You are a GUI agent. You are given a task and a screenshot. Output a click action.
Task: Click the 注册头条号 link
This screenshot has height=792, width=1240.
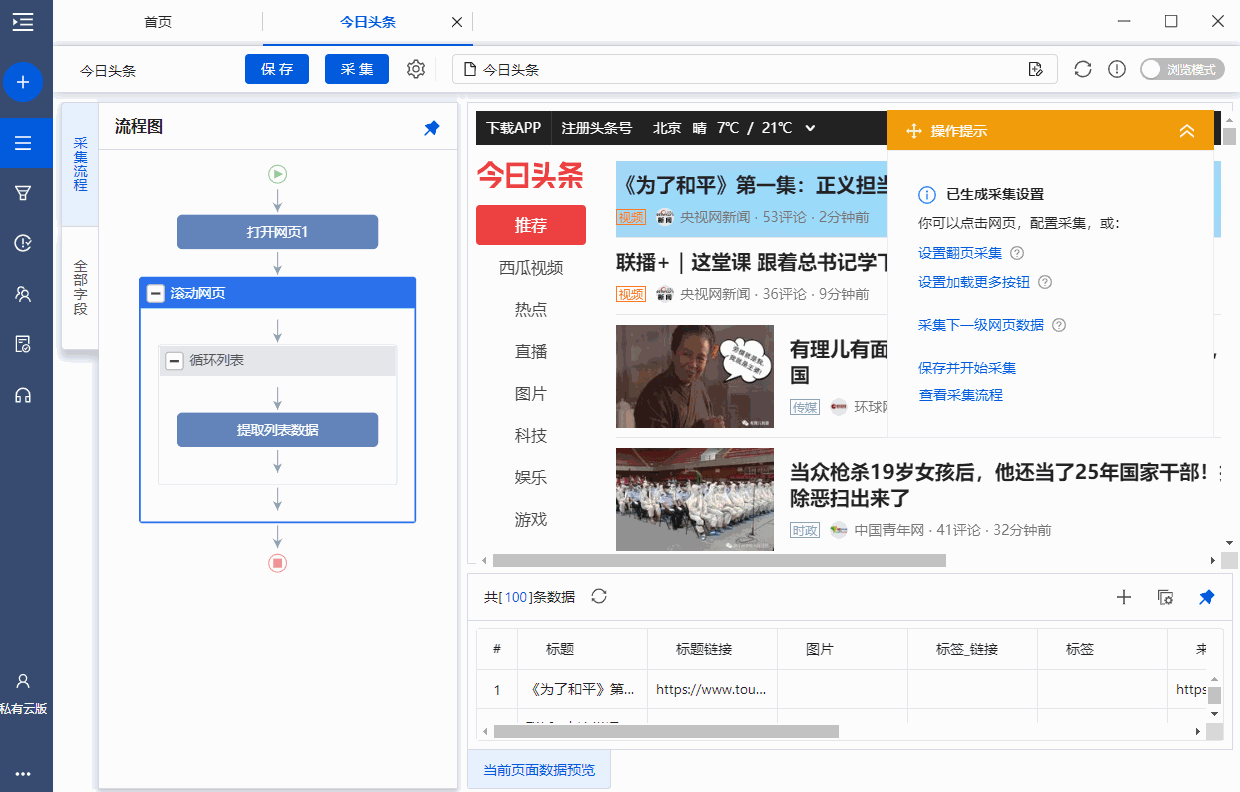(x=597, y=128)
